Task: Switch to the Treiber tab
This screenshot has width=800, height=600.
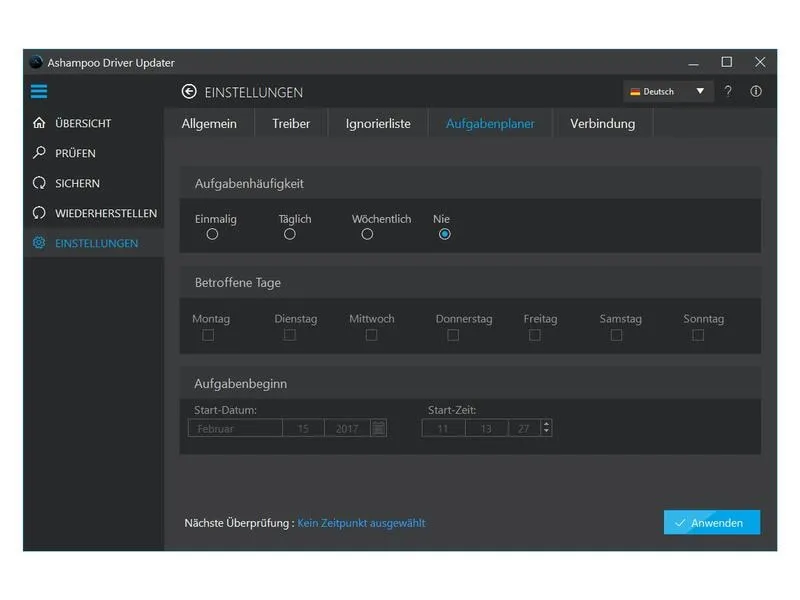Action: [291, 123]
